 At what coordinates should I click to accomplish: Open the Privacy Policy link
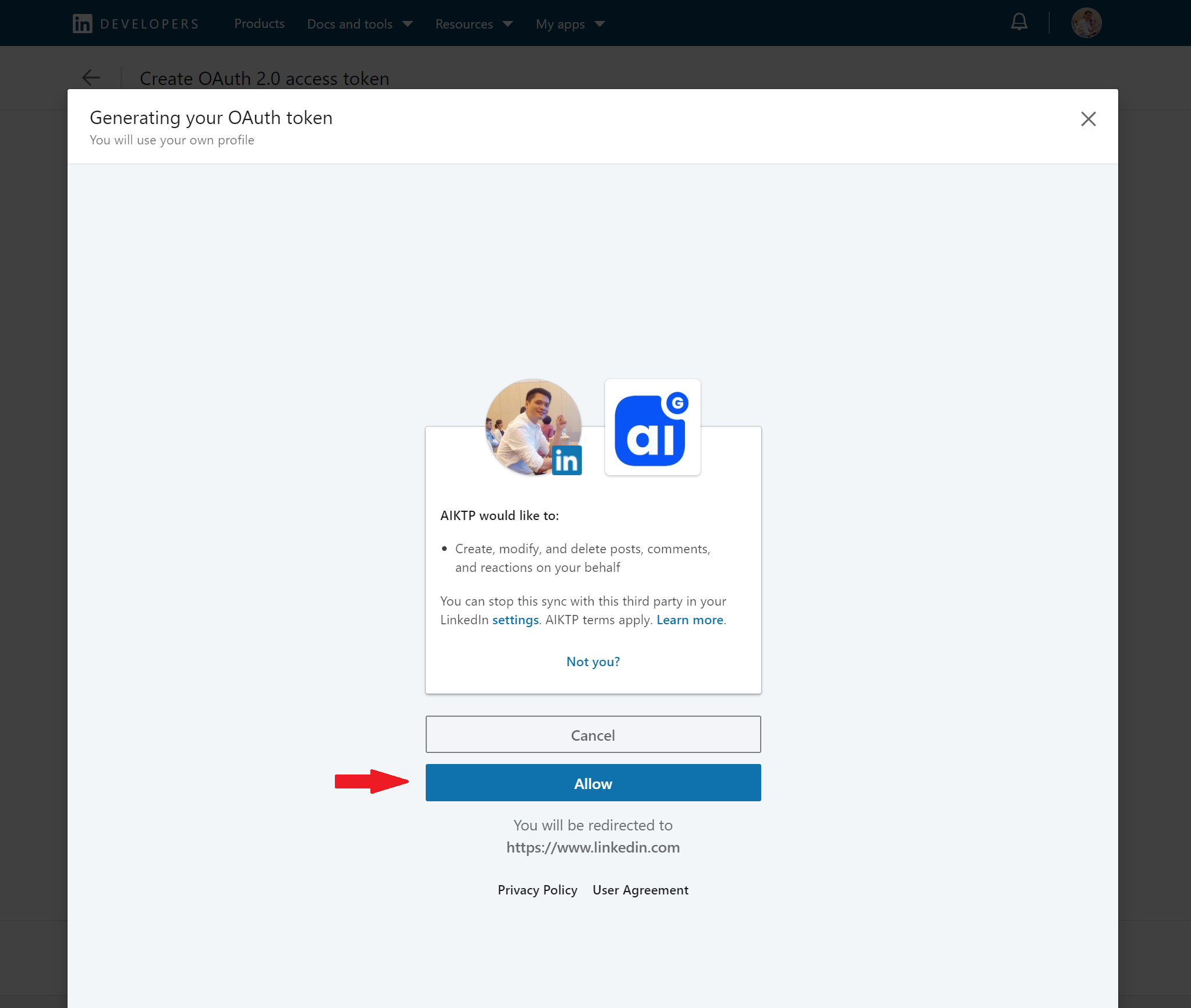[537, 890]
